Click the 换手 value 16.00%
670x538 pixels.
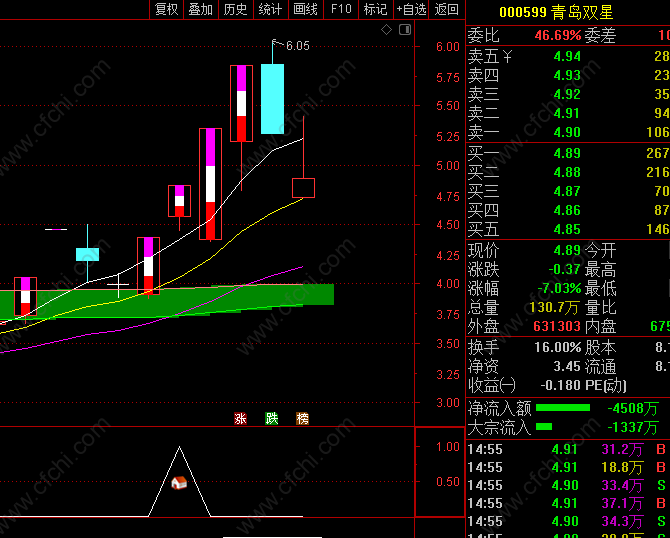(x=558, y=347)
